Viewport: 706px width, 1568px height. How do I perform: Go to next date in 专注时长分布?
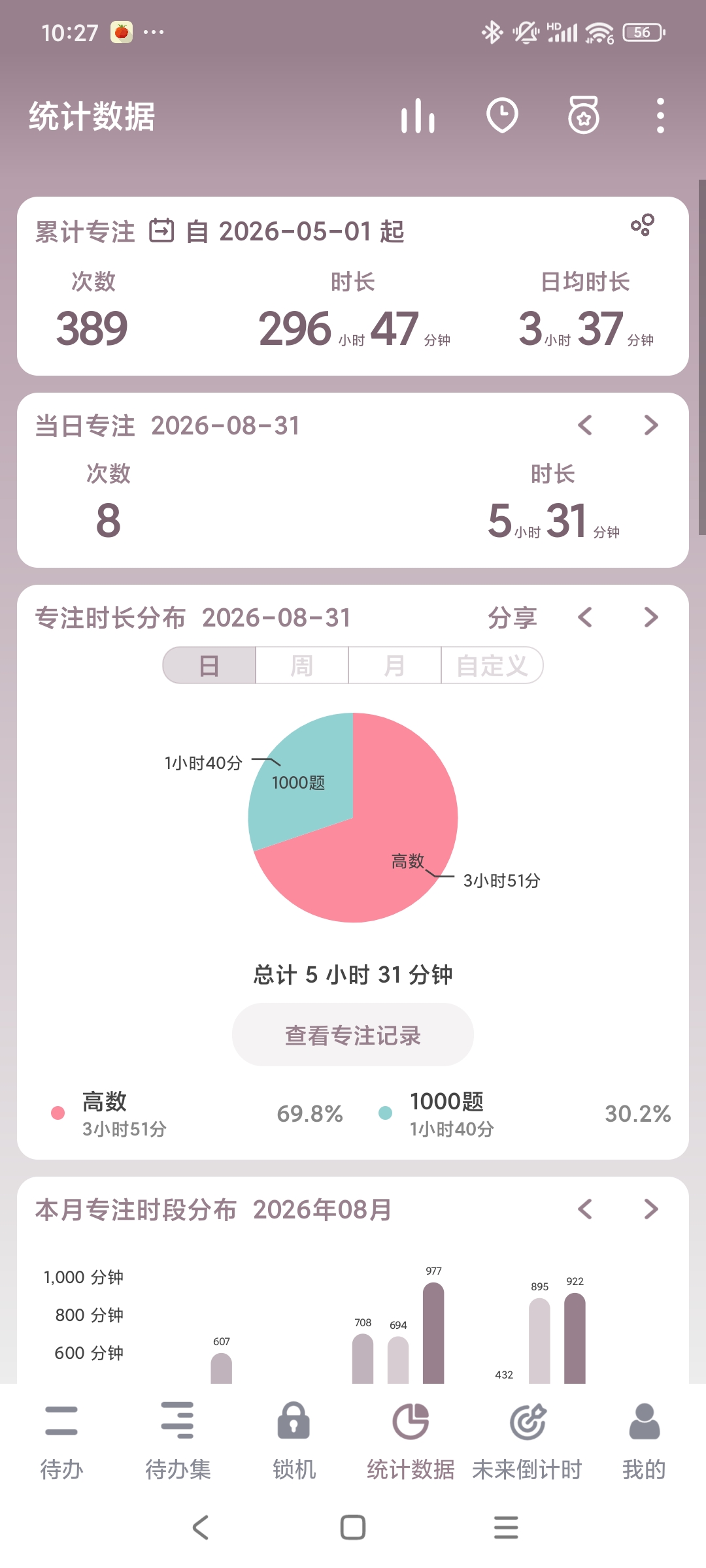click(651, 617)
